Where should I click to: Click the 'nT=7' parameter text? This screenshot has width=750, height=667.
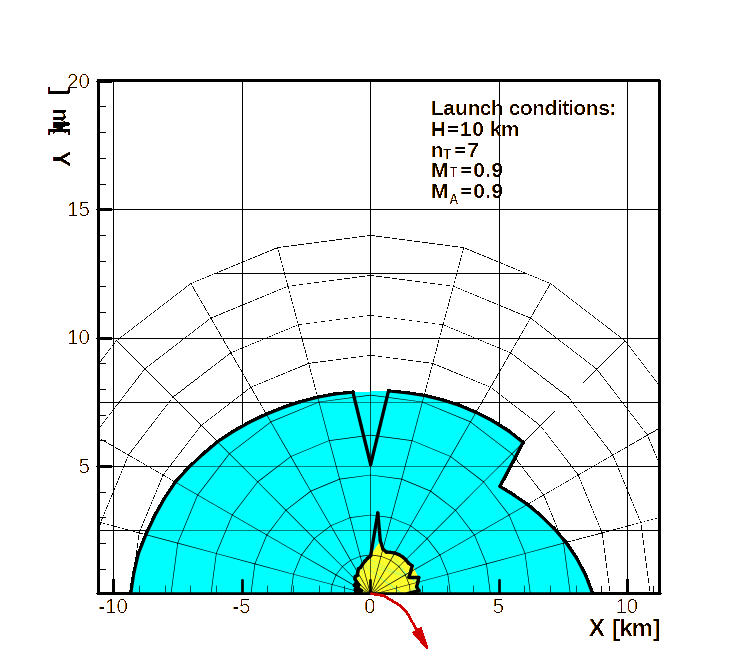454,151
